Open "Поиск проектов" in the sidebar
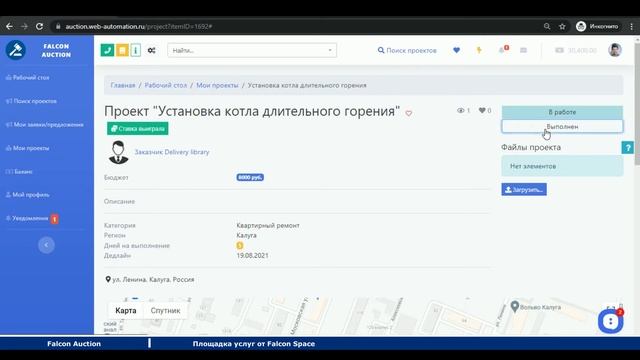Image resolution: width=640 pixels, height=360 pixels. coord(31,101)
